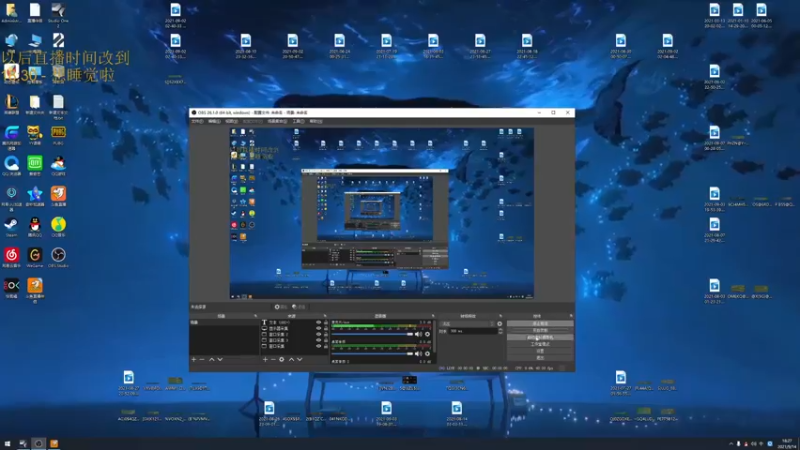The width and height of the screenshot is (800, 450).
Task: Lock the text (GDI+) source
Action: pyautogui.click(x=326, y=322)
